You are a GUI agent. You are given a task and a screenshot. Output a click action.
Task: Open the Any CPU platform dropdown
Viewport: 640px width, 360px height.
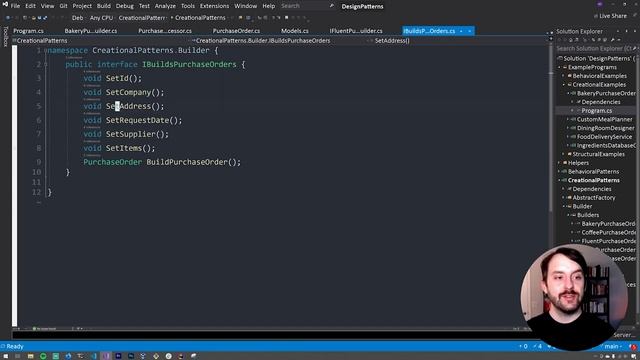tap(102, 18)
